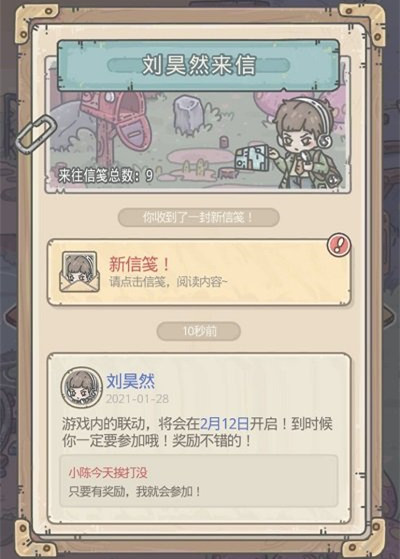The image size is (400, 559).
Task: Open the new letter envelope icon
Action: coord(80,272)
